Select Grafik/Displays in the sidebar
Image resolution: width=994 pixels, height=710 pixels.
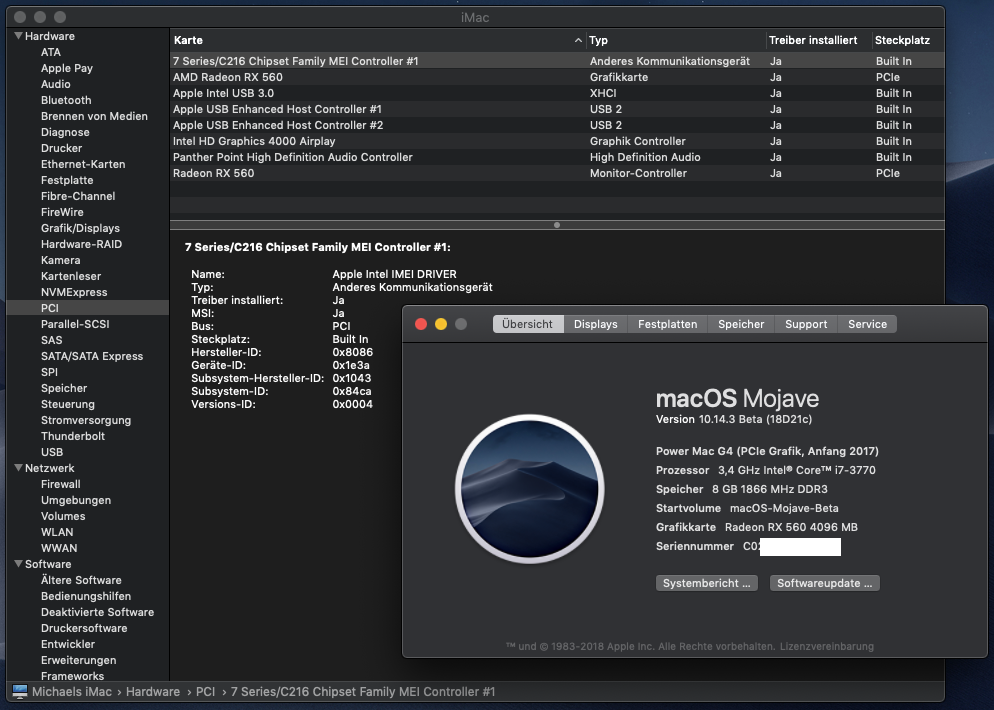point(80,228)
